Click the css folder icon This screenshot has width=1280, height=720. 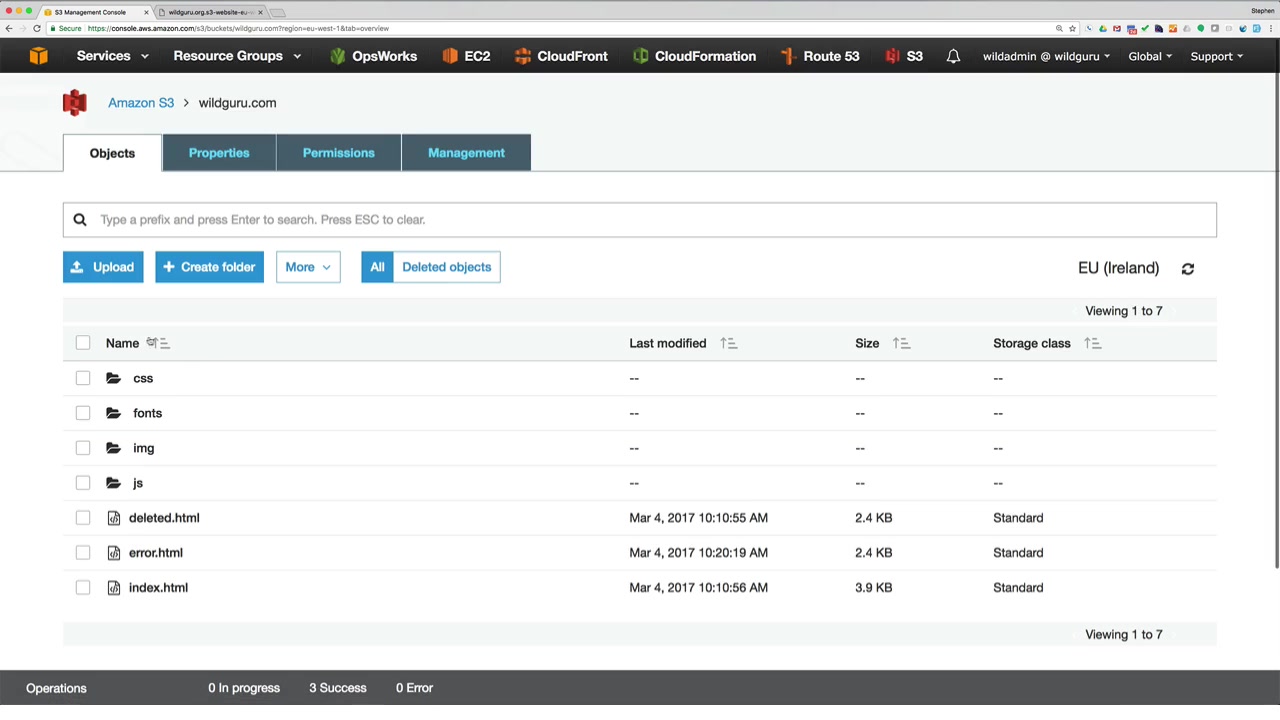click(x=113, y=378)
